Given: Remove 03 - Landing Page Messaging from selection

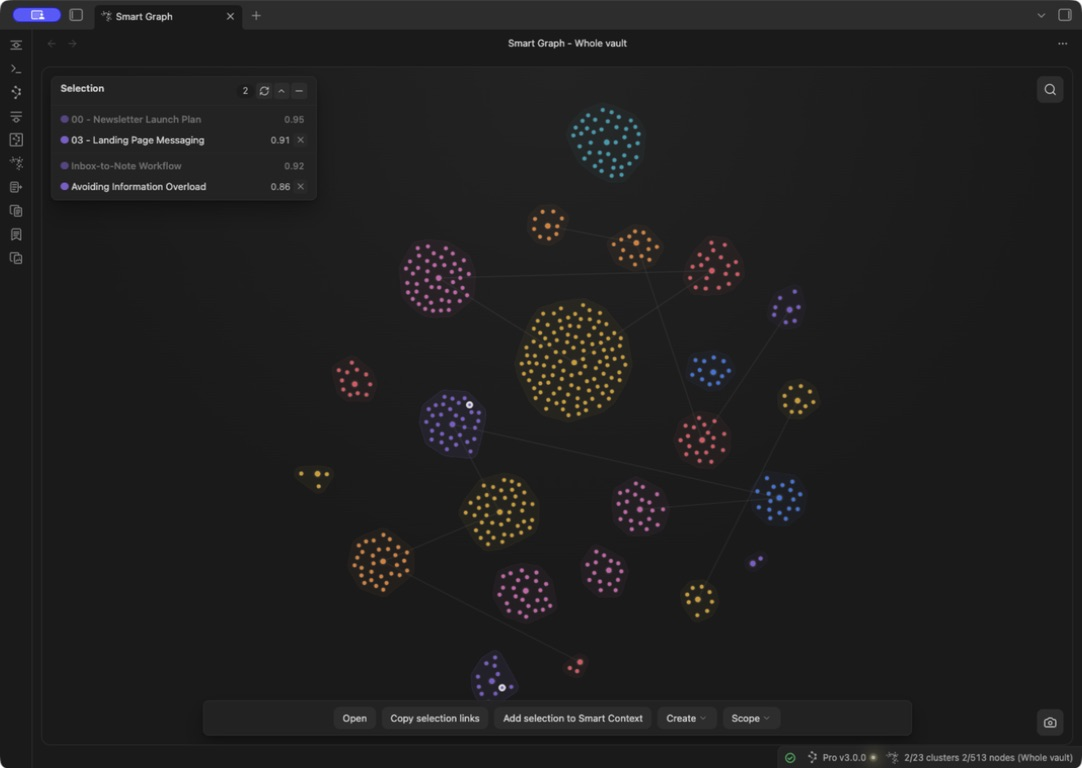Looking at the screenshot, I should pyautogui.click(x=300, y=140).
